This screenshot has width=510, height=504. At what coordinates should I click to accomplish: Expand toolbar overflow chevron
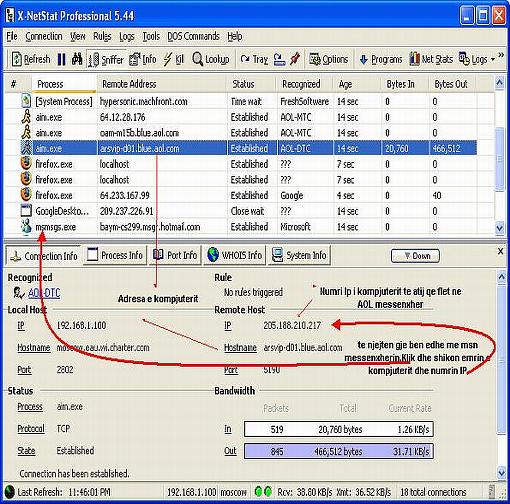tap(501, 55)
